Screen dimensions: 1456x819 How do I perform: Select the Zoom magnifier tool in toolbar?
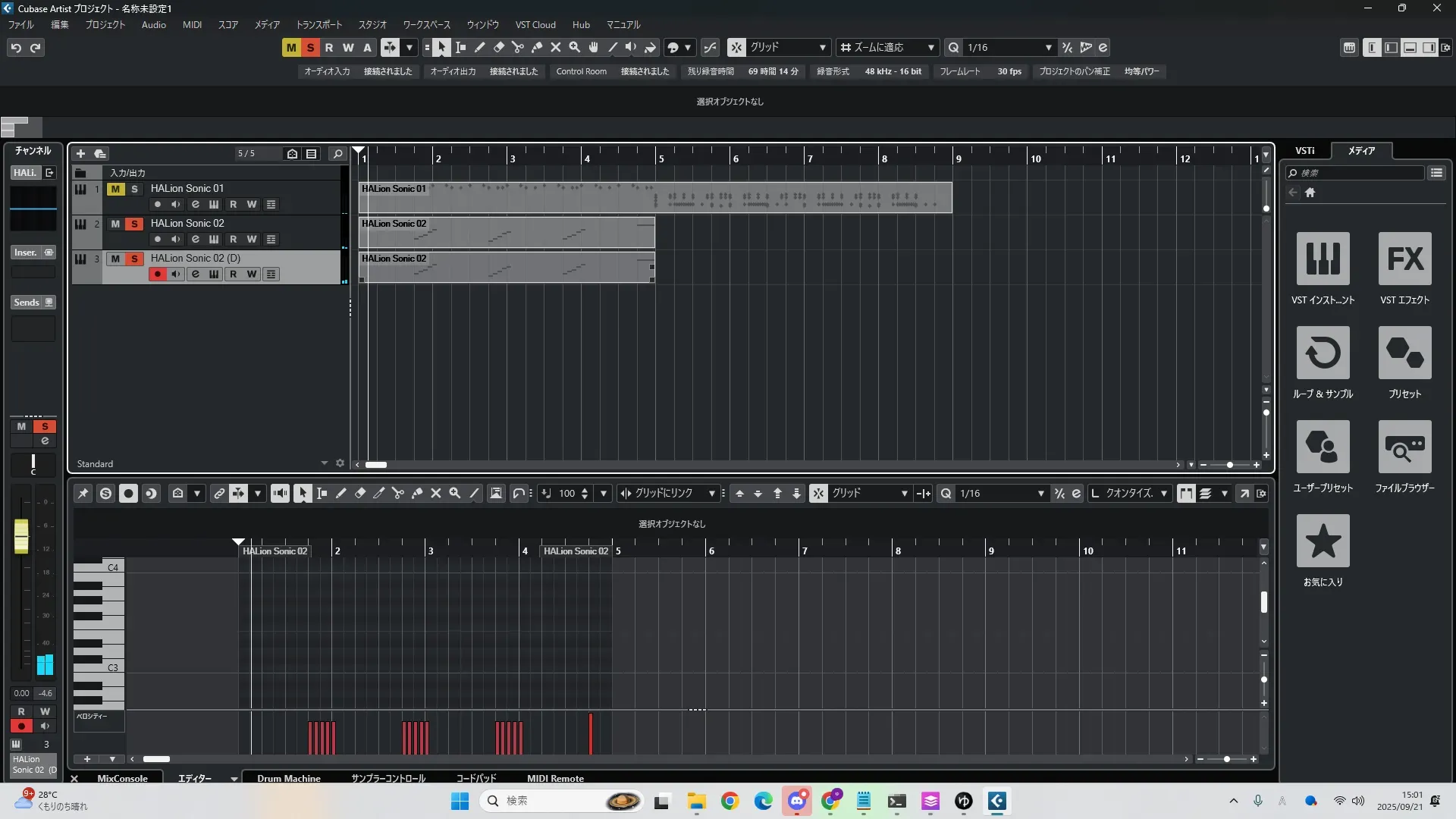[575, 48]
